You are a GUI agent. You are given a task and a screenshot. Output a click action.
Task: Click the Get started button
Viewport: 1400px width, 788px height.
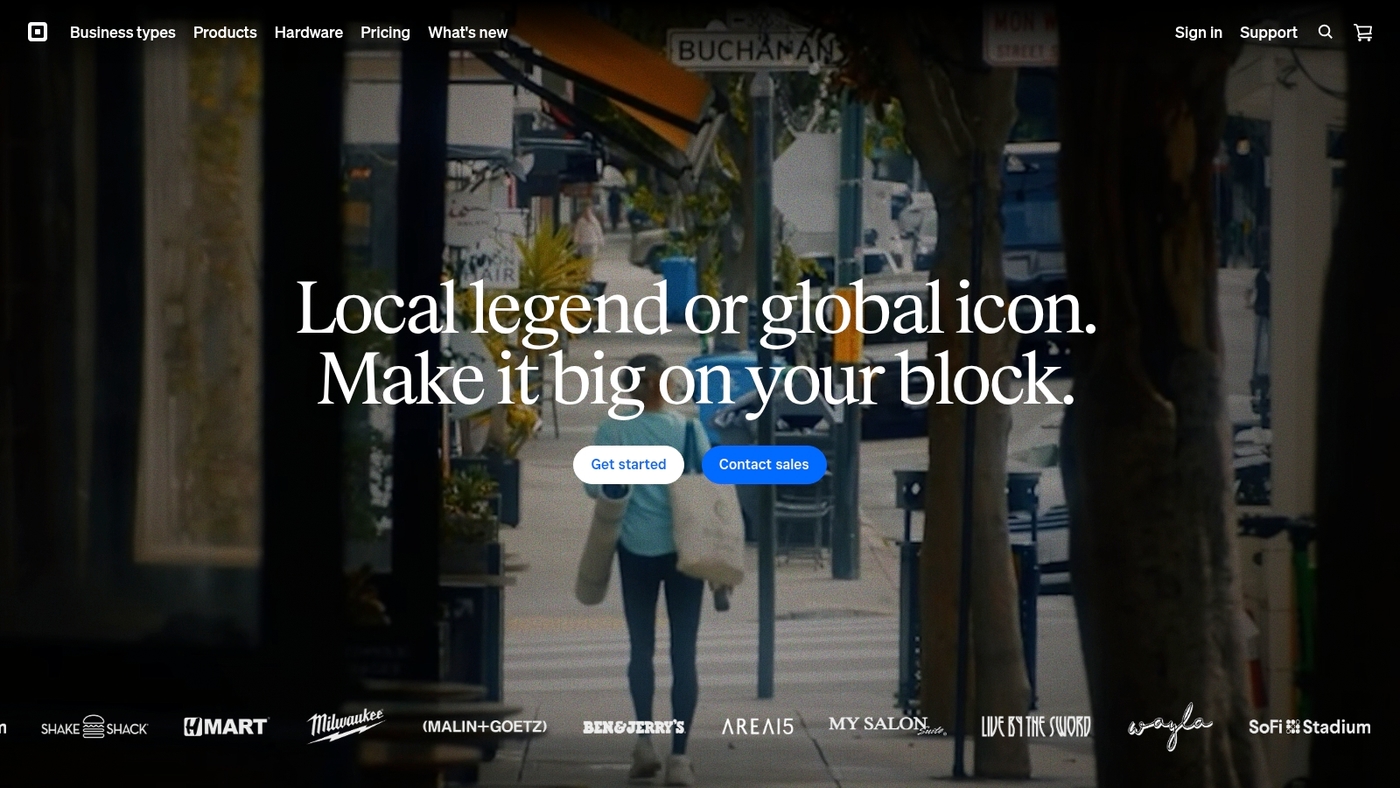(x=628, y=464)
